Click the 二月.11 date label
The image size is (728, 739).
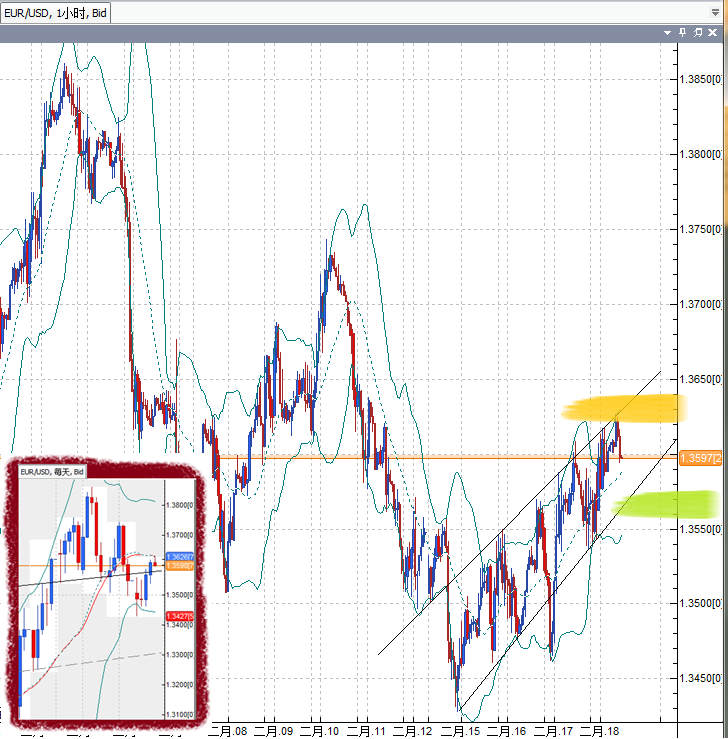pyautogui.click(x=367, y=731)
